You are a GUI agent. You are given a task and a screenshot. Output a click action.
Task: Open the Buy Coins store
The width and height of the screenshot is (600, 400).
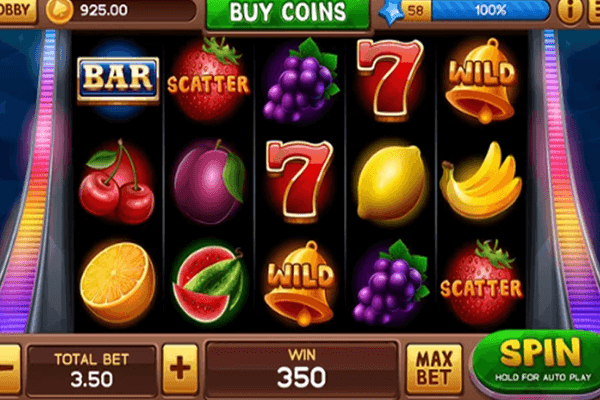(288, 13)
